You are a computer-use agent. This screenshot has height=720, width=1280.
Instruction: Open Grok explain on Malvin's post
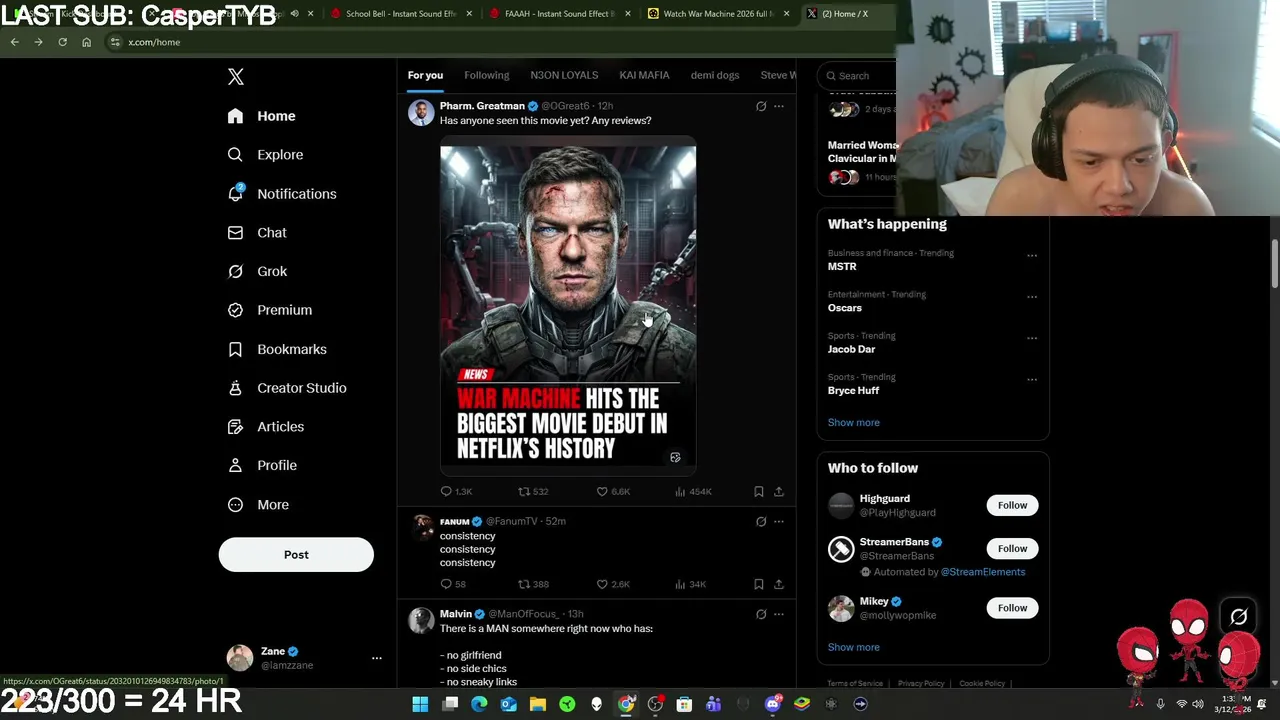click(761, 614)
